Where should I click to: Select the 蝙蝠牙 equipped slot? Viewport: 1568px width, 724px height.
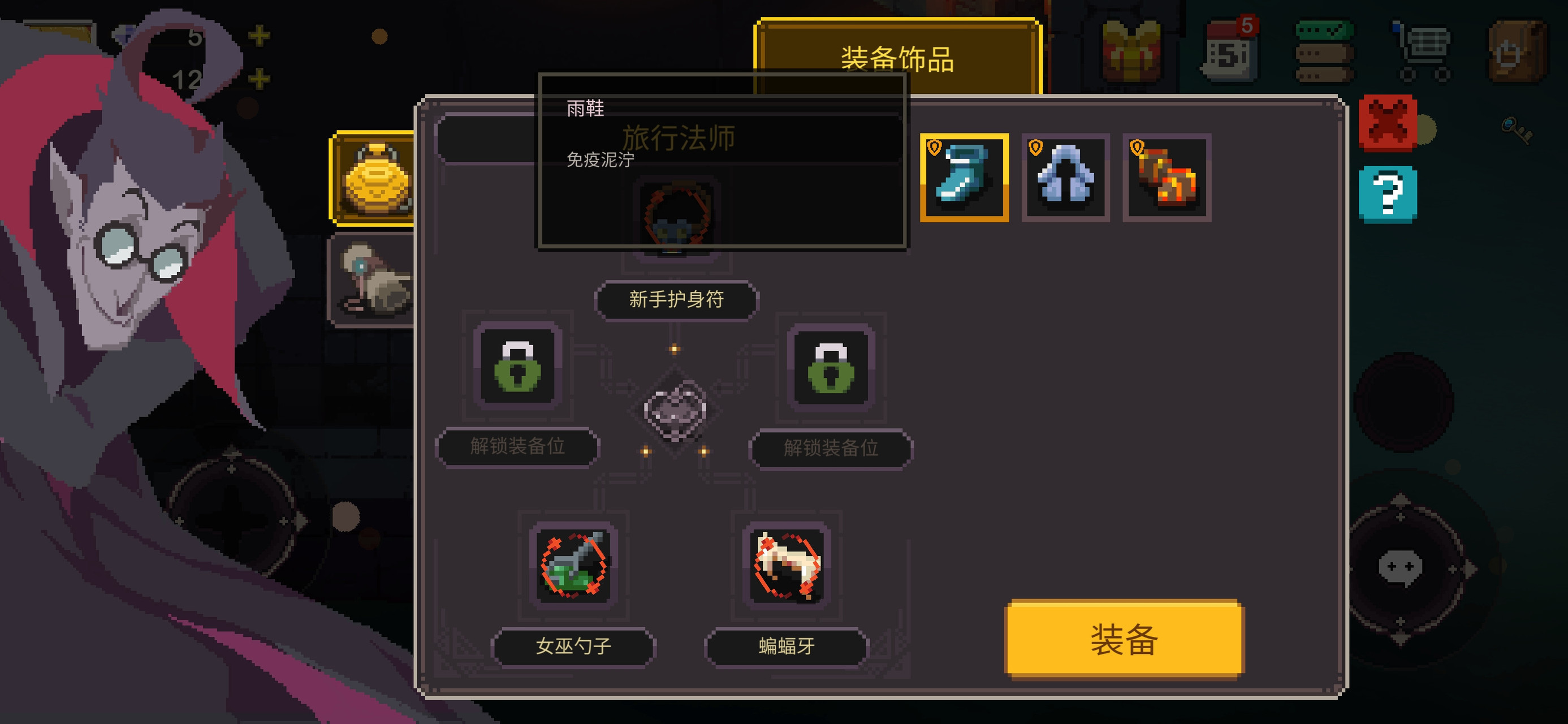[787, 564]
